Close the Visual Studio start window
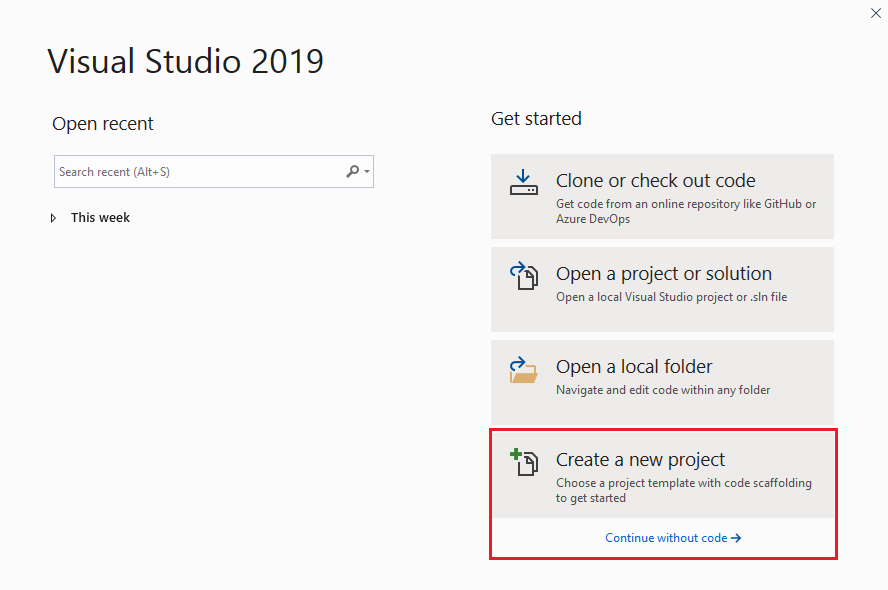Viewport: 888px width, 590px height. pyautogui.click(x=876, y=13)
